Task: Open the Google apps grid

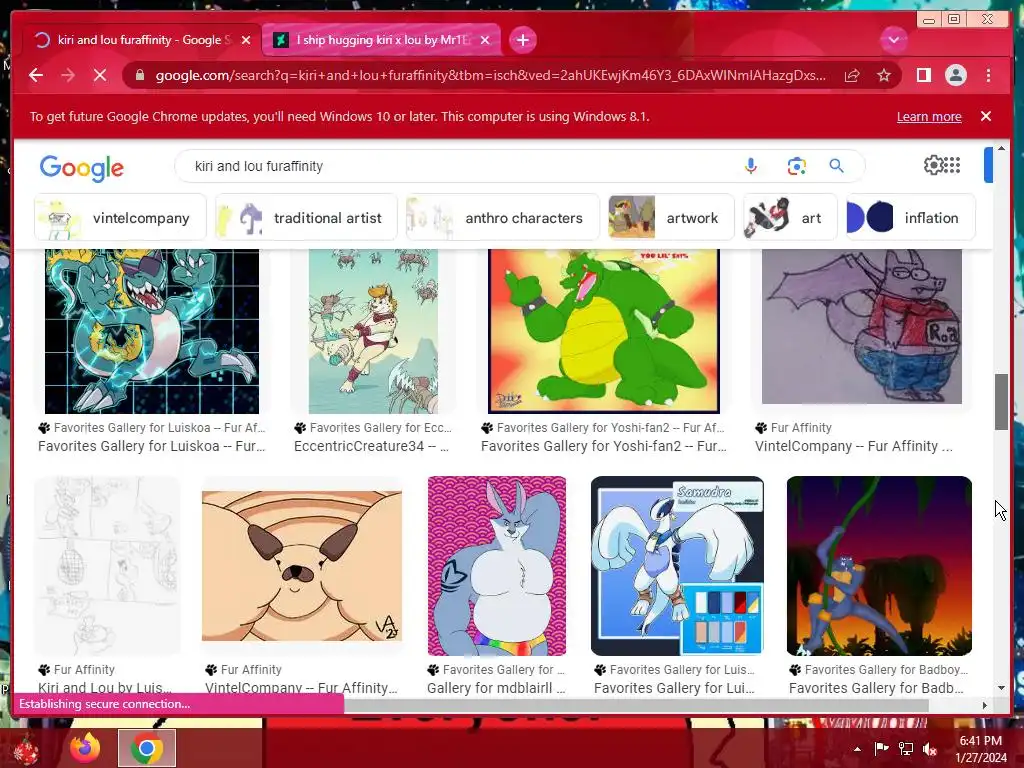Action: coord(952,165)
